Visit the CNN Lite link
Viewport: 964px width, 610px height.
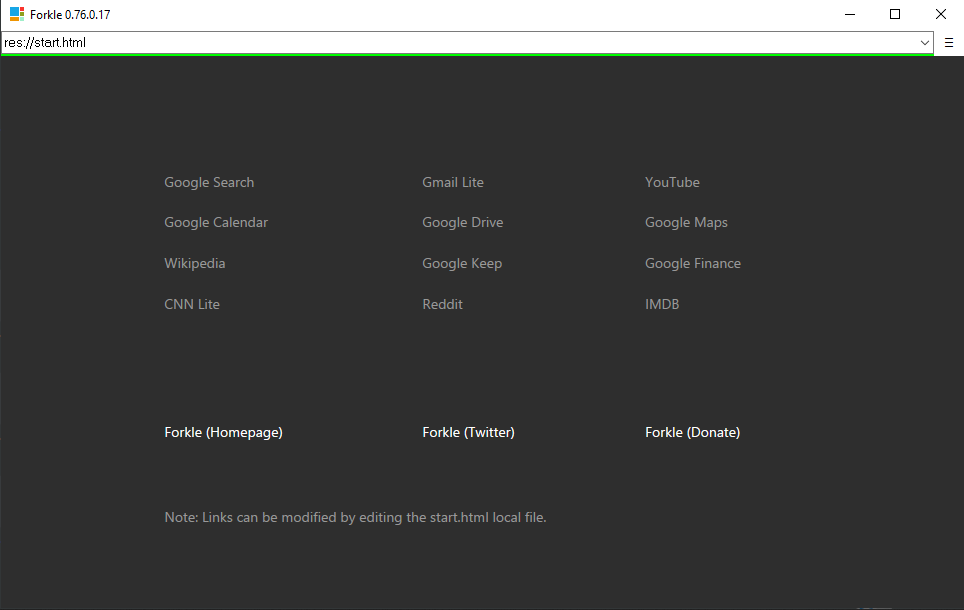pos(192,304)
